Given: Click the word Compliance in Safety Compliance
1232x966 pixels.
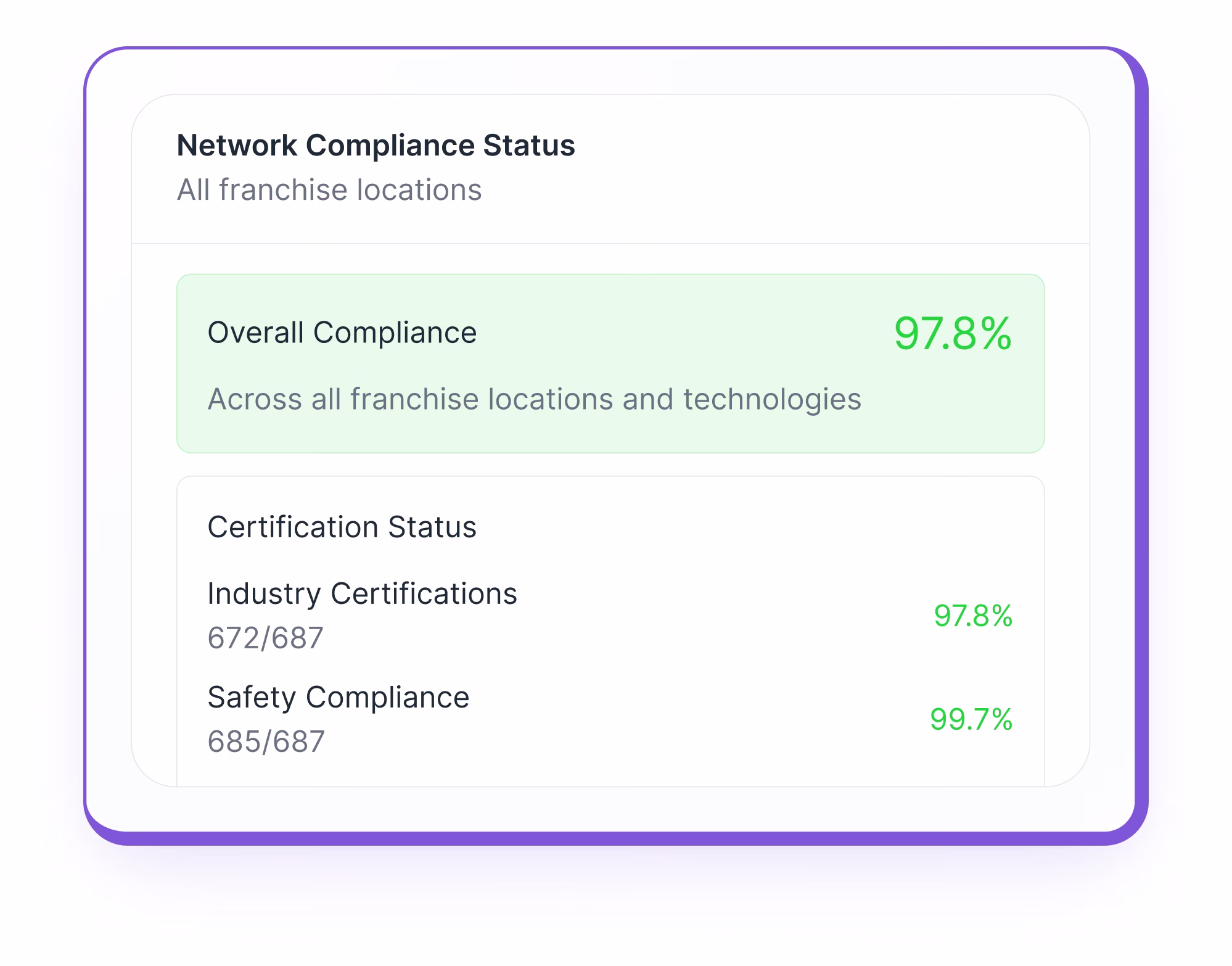Looking at the screenshot, I should coord(387,698).
